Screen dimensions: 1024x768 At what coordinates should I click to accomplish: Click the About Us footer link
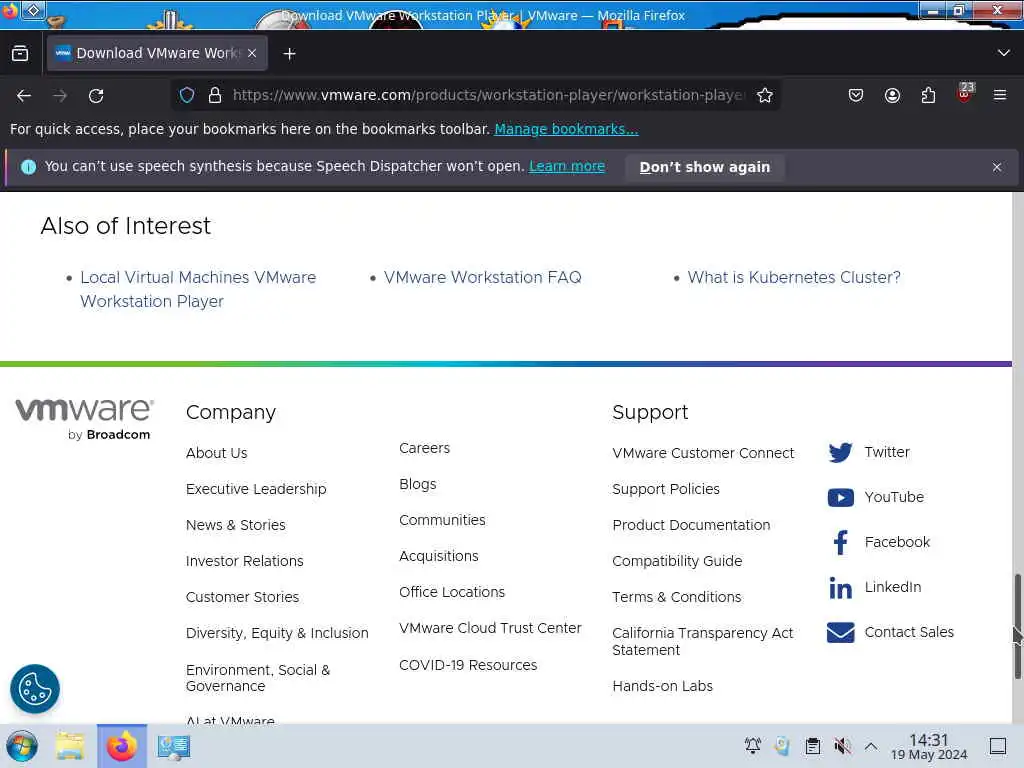(217, 453)
